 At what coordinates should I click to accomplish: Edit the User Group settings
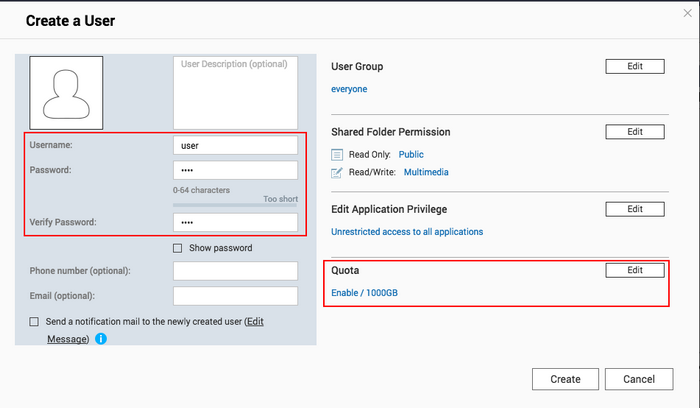pos(635,67)
